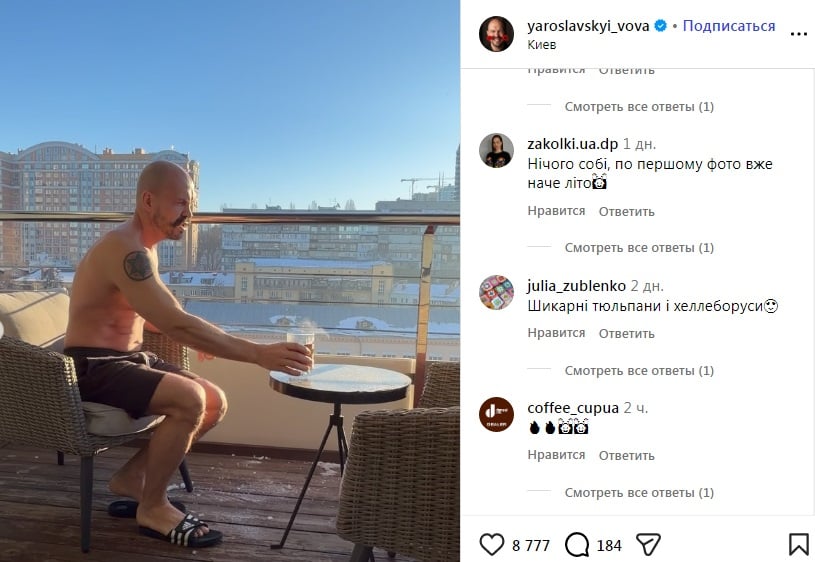Like the julia_zublenko comment via Нравится
This screenshot has width=815, height=562.
(x=556, y=333)
